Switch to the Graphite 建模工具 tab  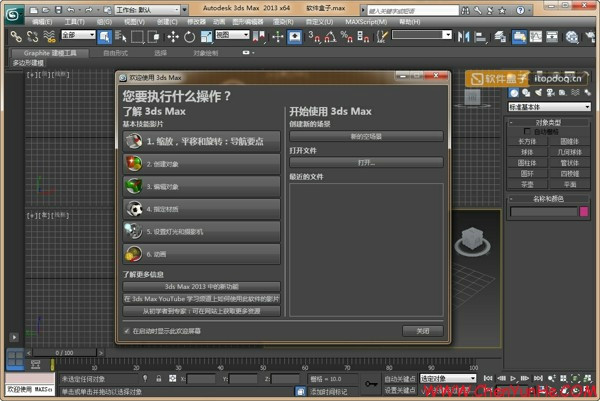(50, 53)
